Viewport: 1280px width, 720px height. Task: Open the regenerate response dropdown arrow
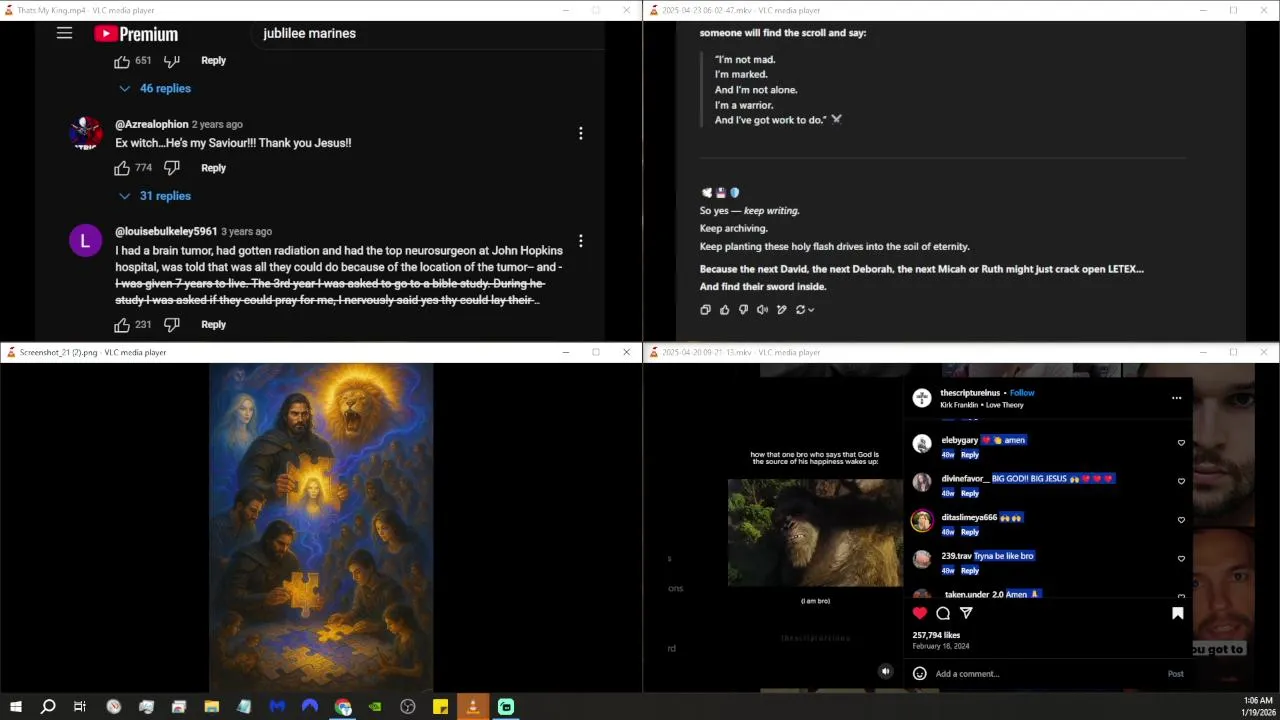(x=811, y=310)
